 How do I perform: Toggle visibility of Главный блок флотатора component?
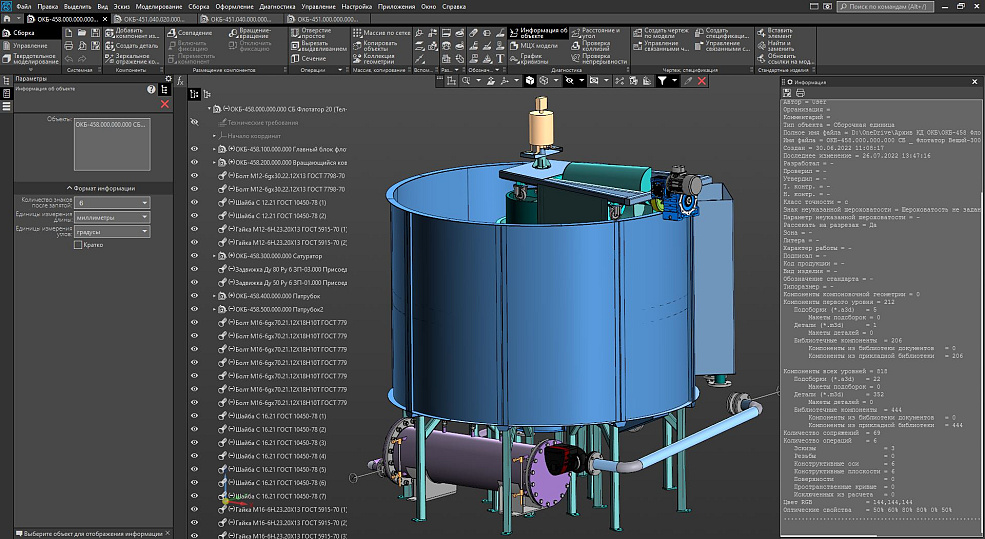tap(195, 149)
